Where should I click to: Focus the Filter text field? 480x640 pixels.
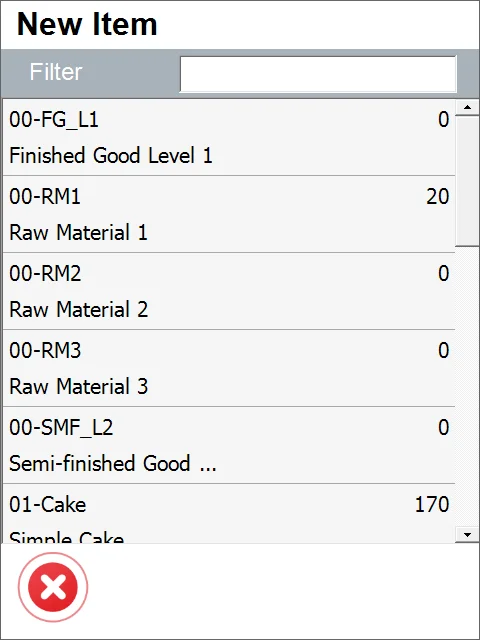[318, 74]
